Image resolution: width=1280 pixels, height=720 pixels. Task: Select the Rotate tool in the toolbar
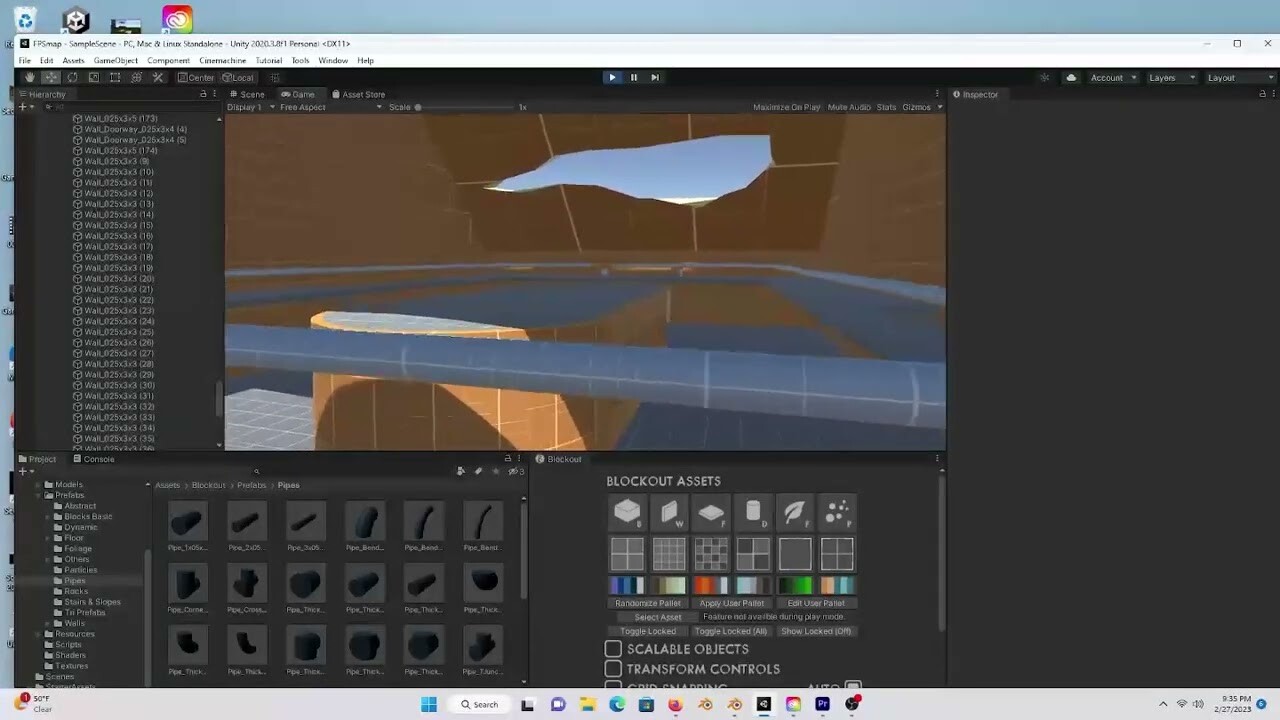pos(74,77)
